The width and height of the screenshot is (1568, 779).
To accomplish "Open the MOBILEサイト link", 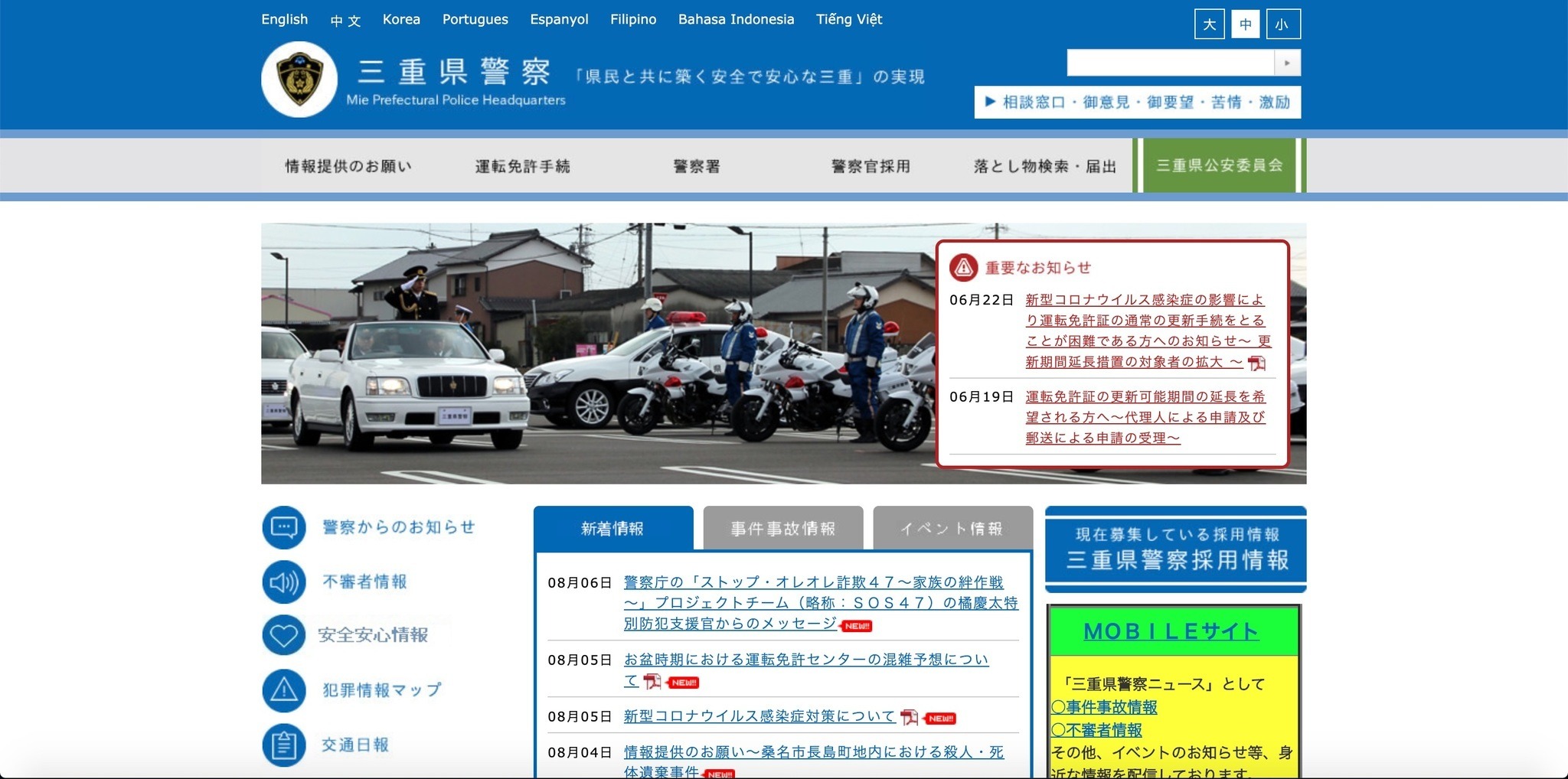I will pos(1171,631).
